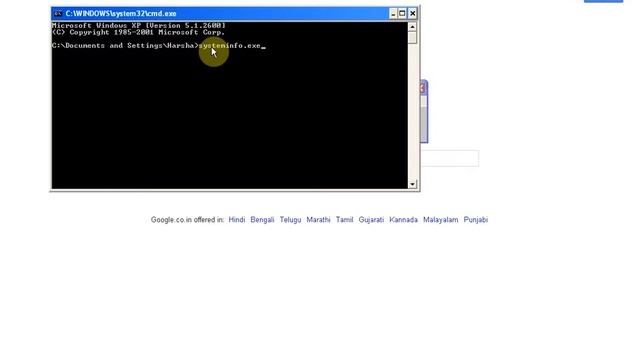Open the cmd.exe system menu icon
Image resolution: width=640 pixels, height=360 pixels.
click(x=58, y=13)
